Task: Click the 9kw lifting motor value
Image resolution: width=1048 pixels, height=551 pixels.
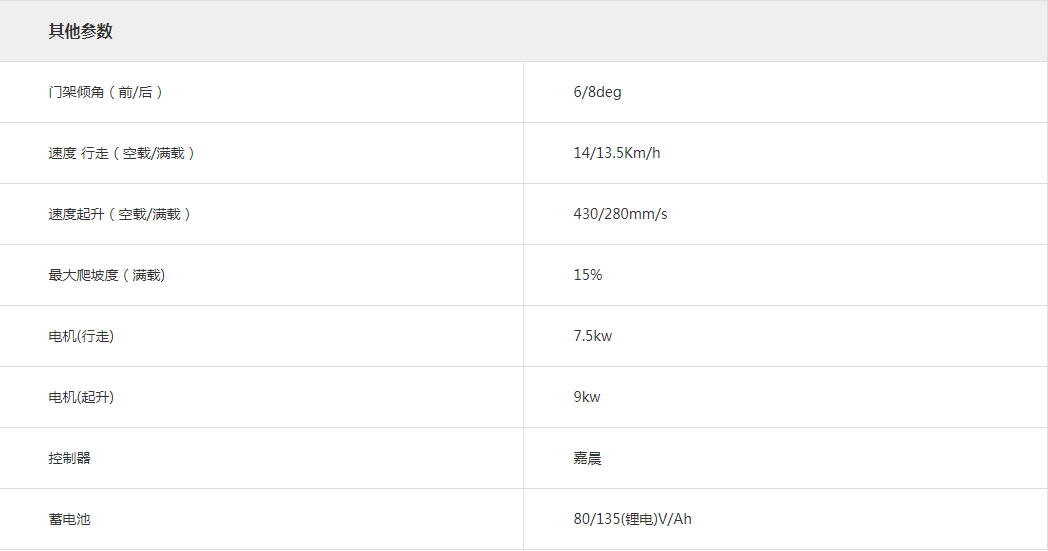Action: pos(587,397)
